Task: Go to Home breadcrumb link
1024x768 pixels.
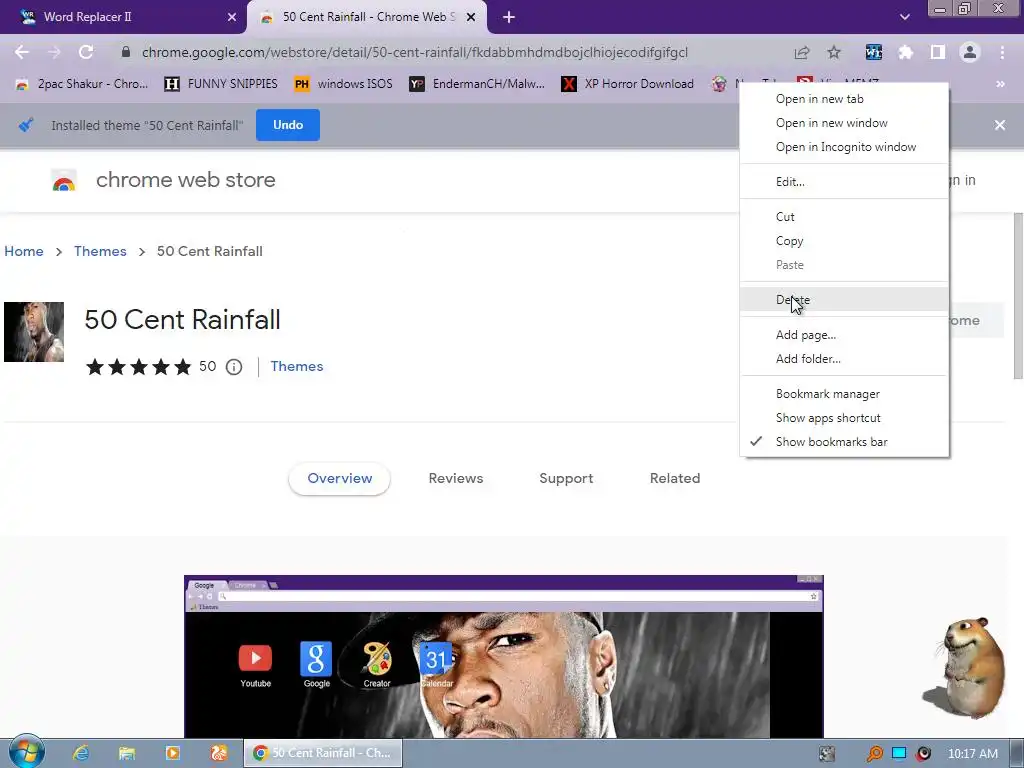Action: [x=24, y=251]
